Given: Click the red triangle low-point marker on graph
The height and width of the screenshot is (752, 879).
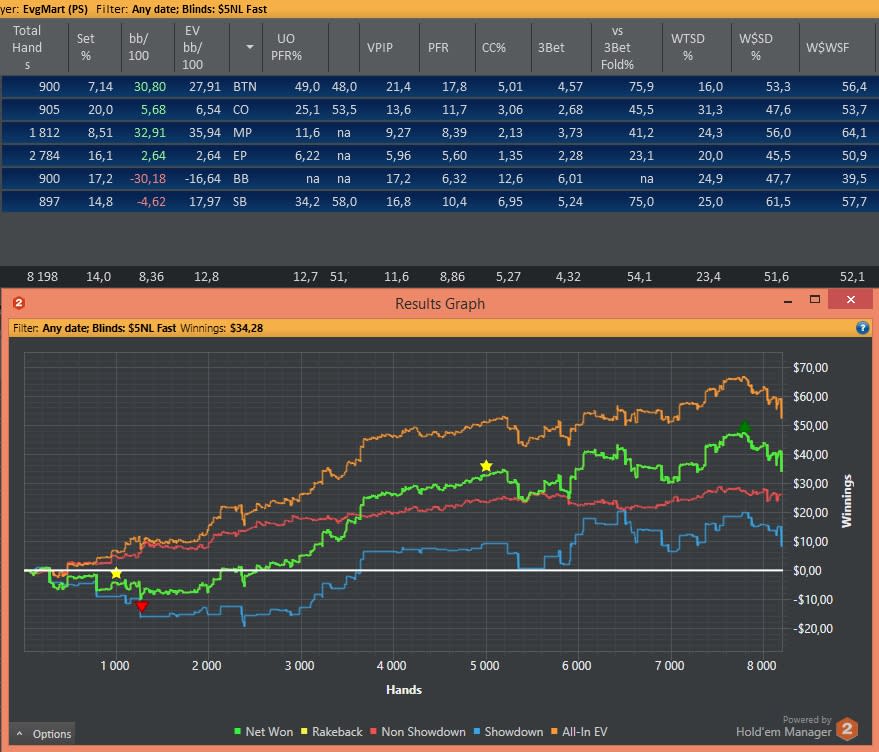Looking at the screenshot, I should (142, 606).
